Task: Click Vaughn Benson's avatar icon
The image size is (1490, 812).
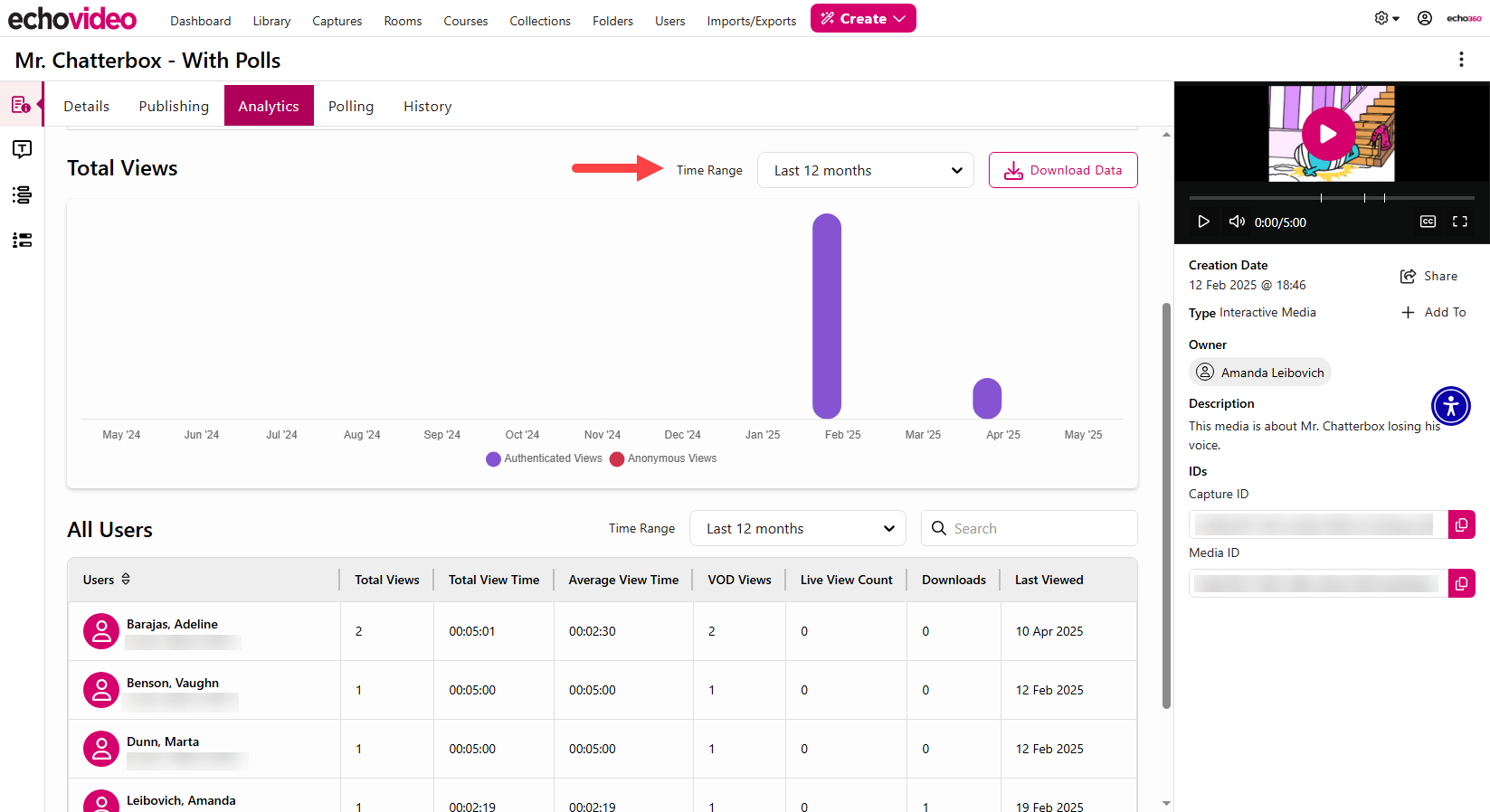Action: click(x=101, y=690)
